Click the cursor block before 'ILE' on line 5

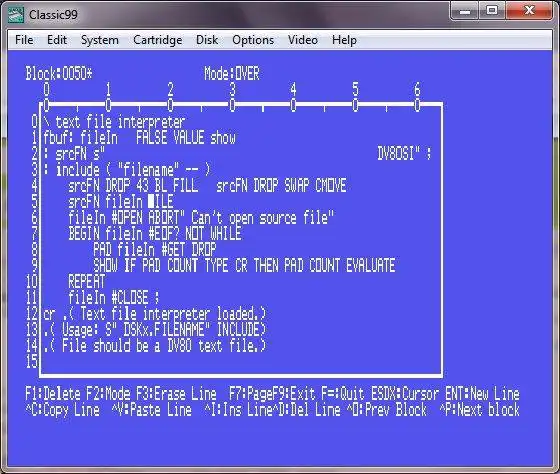pos(151,201)
